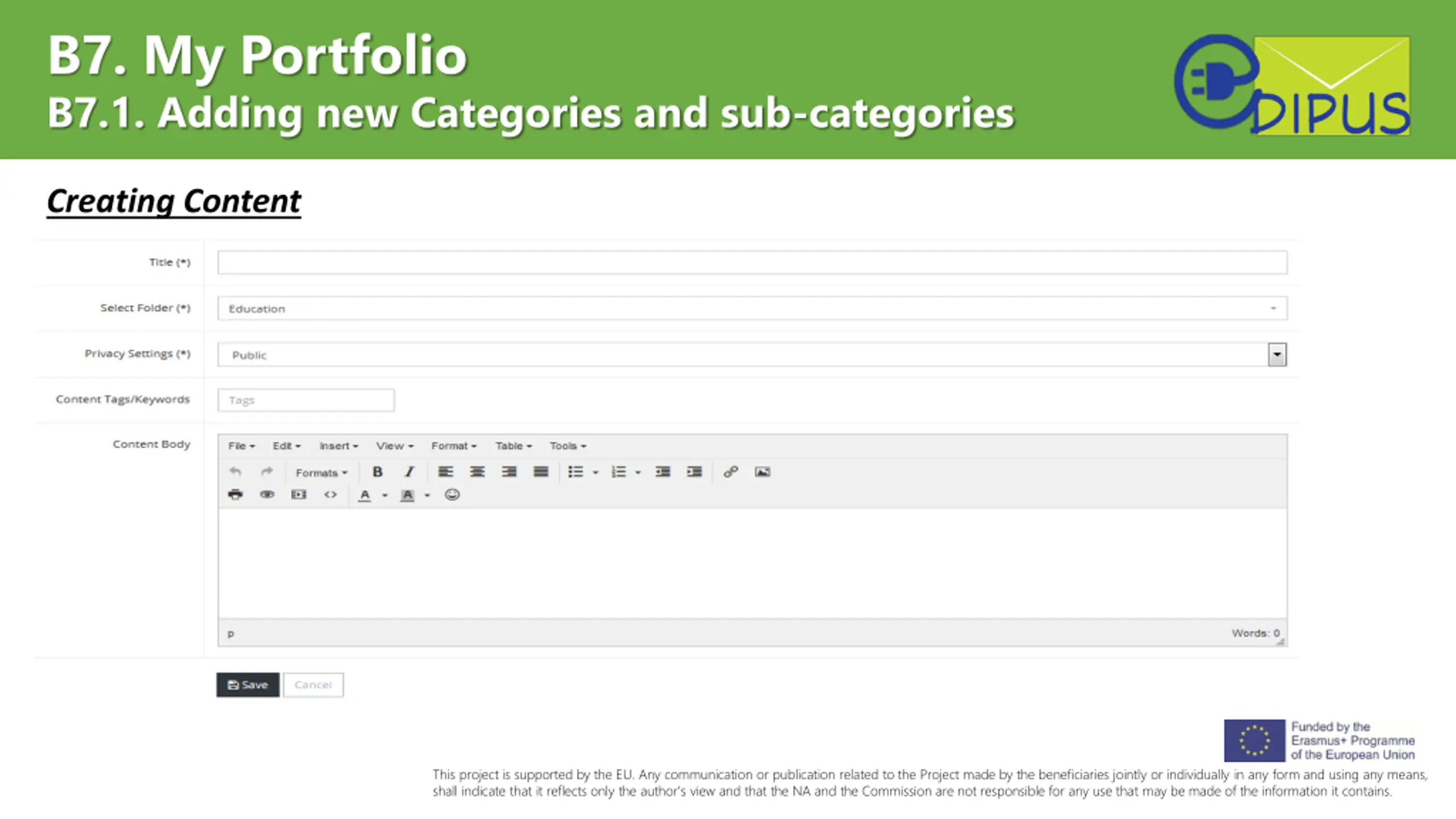Open the emoticons picker

click(452, 494)
